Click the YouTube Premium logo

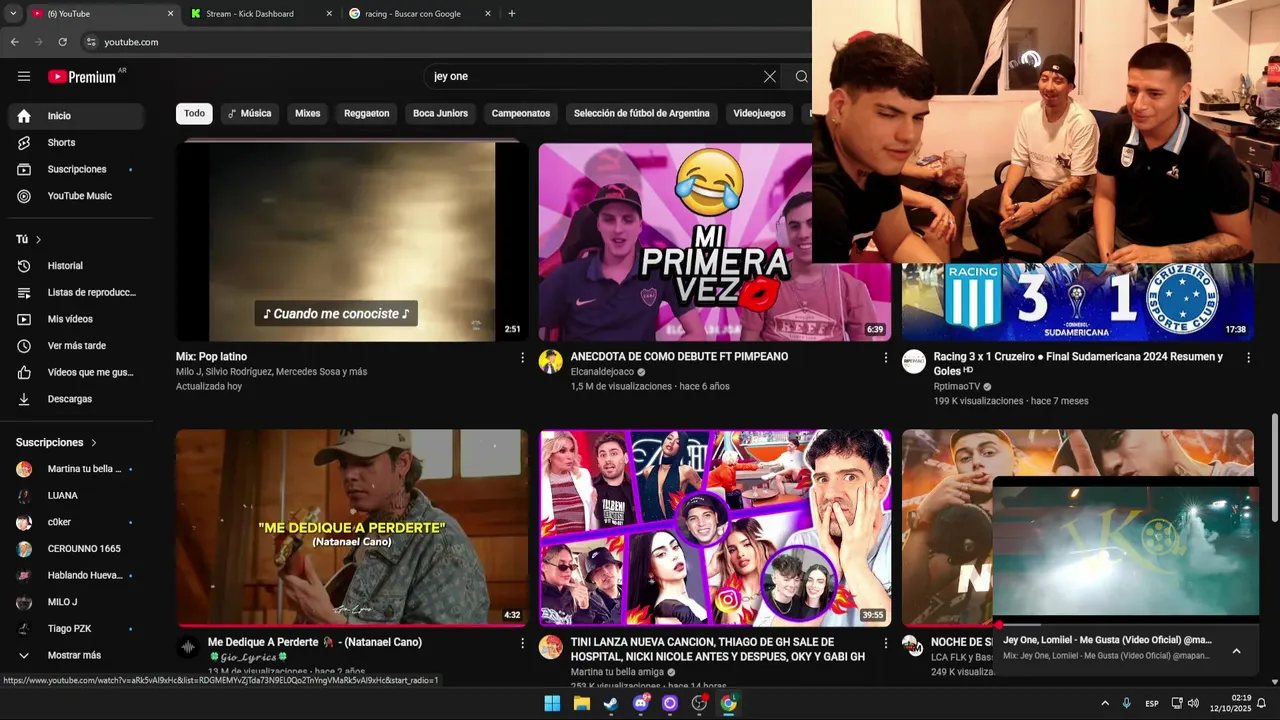point(82,77)
